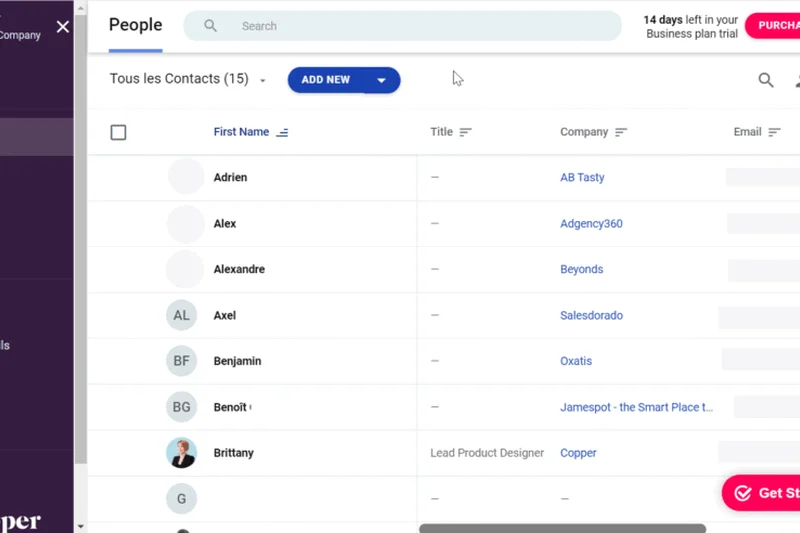Open the Add New dropdown arrow
The height and width of the screenshot is (533, 800).
point(381,80)
